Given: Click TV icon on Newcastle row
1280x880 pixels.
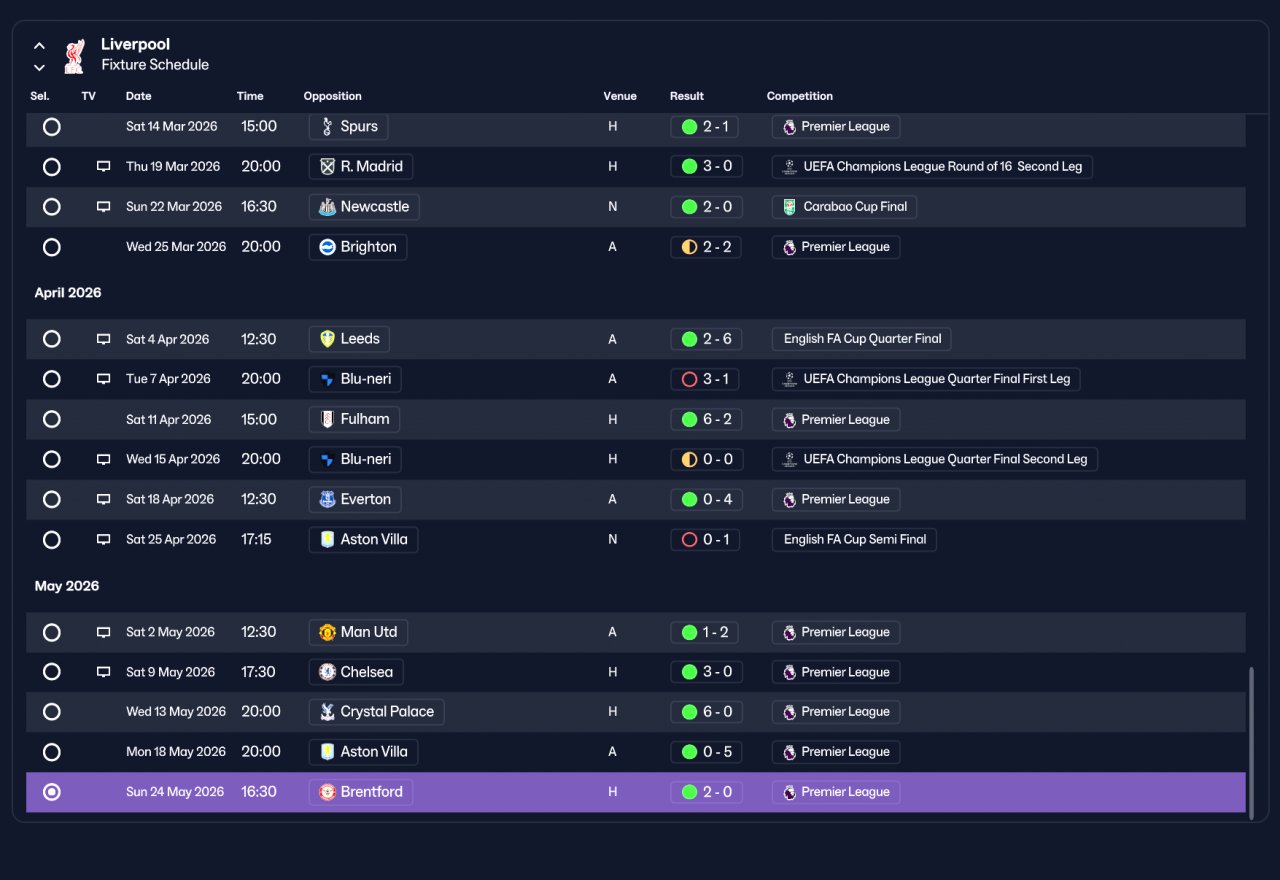Looking at the screenshot, I should (x=103, y=207).
